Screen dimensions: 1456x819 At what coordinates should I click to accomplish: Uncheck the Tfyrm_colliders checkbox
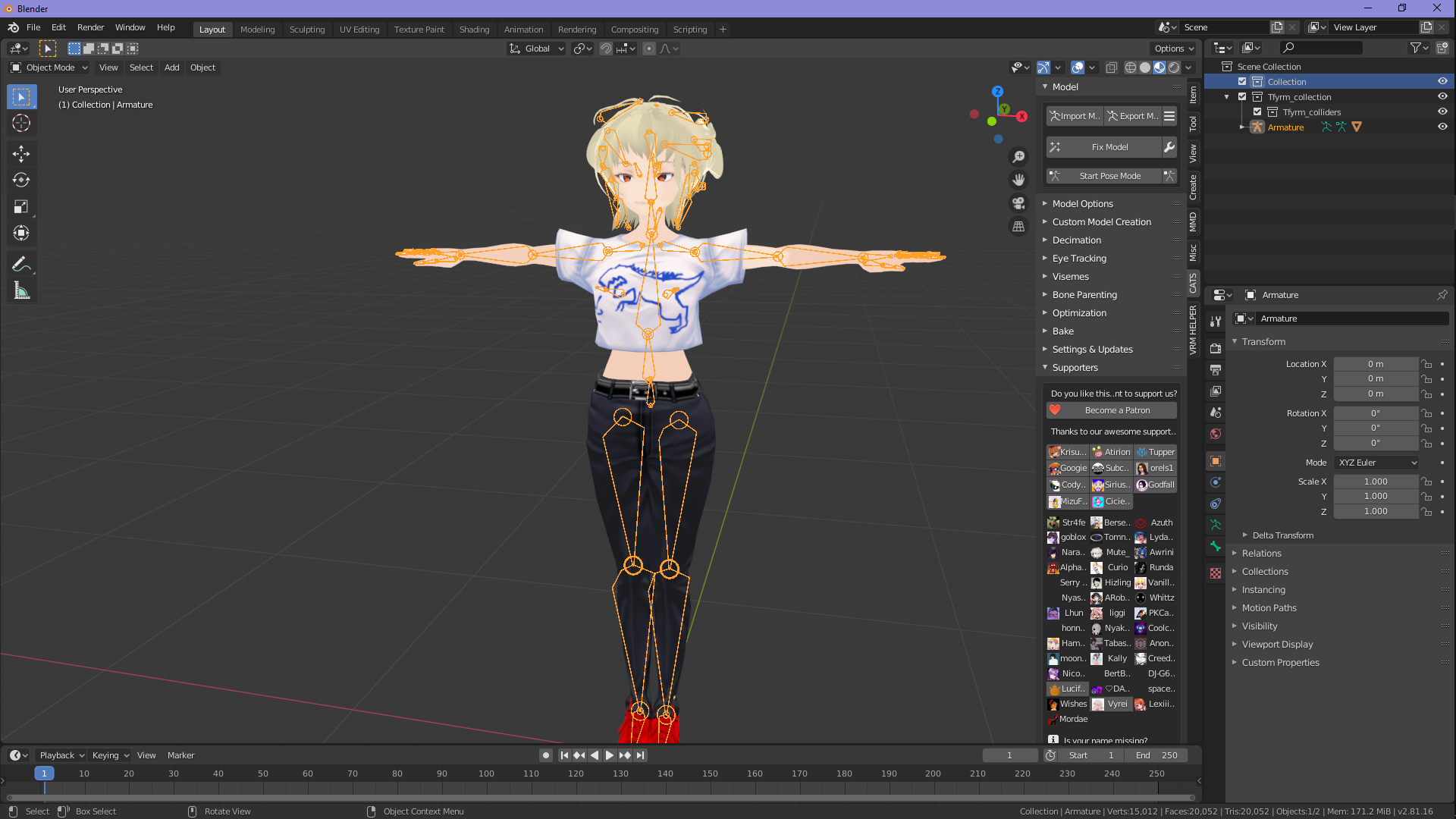[x=1257, y=112]
